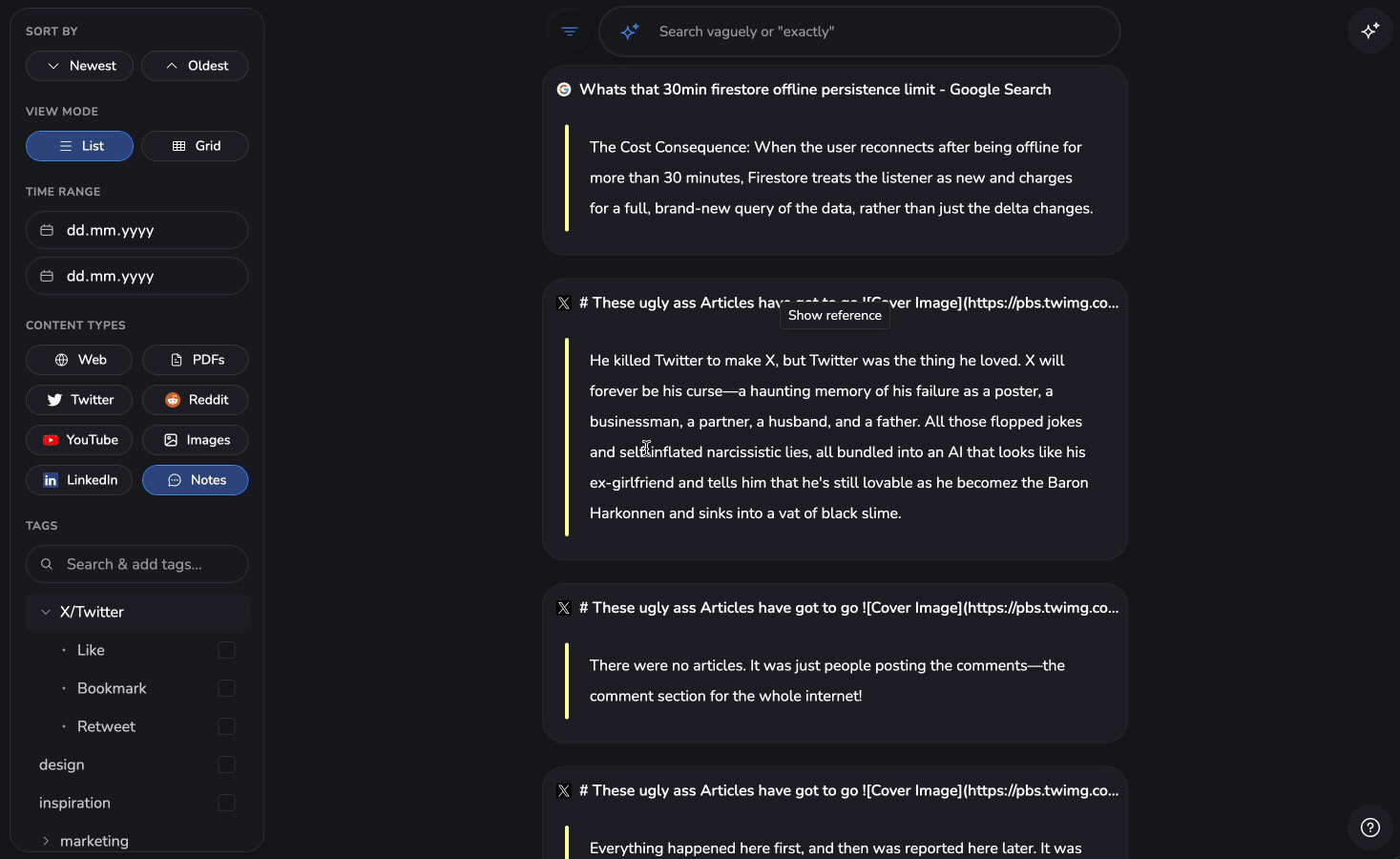Click the sparkle AI icon in search bar
This screenshot has height=859, width=1400.
point(630,31)
